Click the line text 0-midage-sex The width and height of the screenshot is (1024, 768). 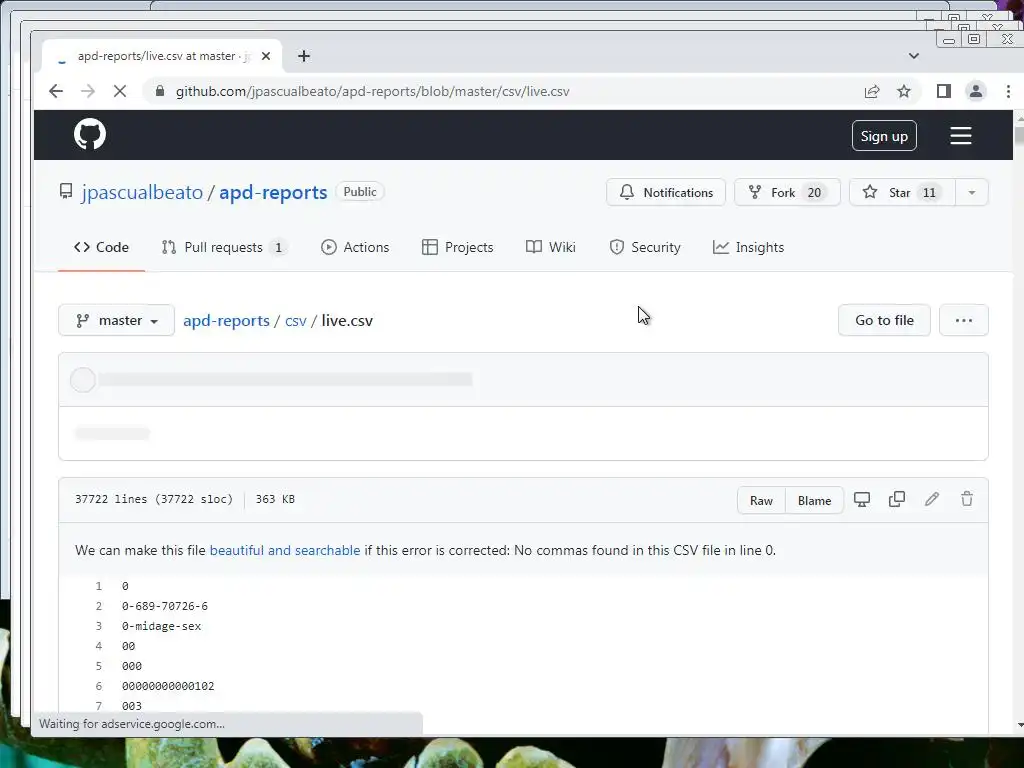point(161,626)
